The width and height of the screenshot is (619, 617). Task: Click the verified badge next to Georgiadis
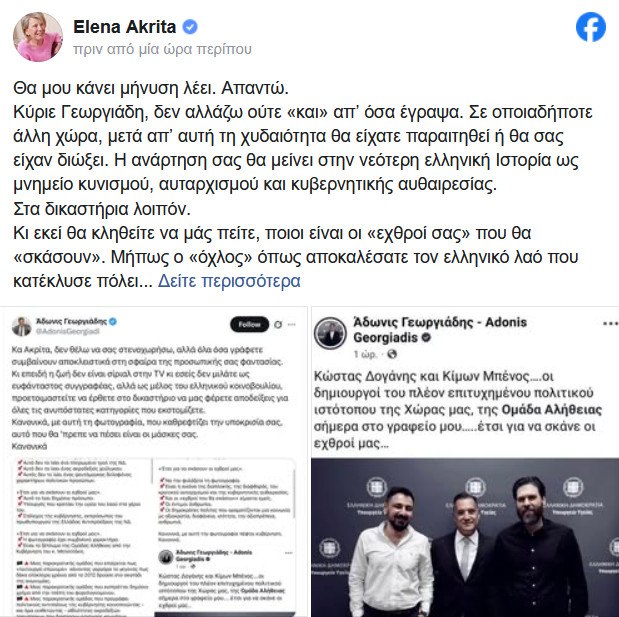426,338
